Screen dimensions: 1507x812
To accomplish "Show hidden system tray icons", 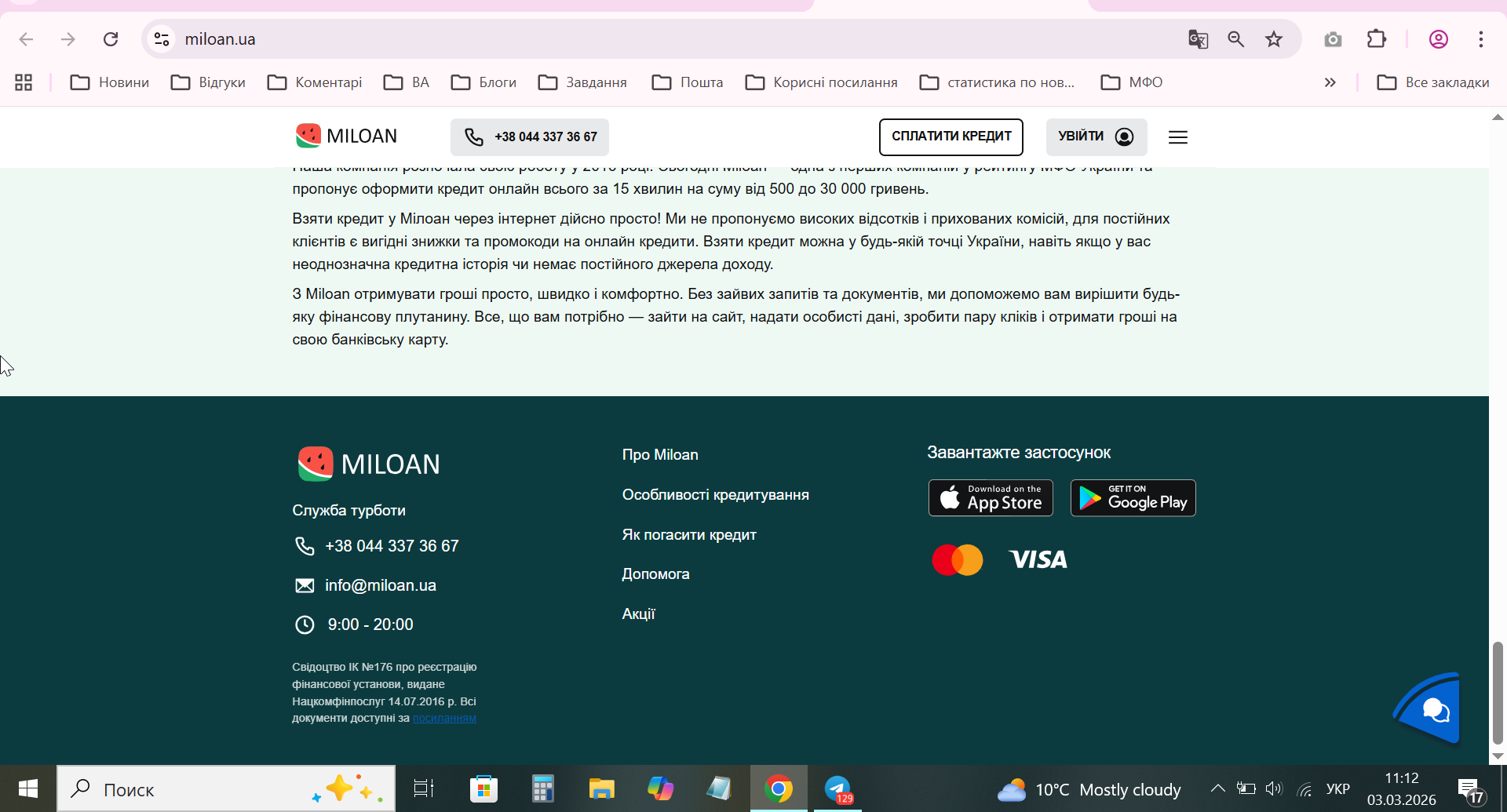I will (1217, 788).
